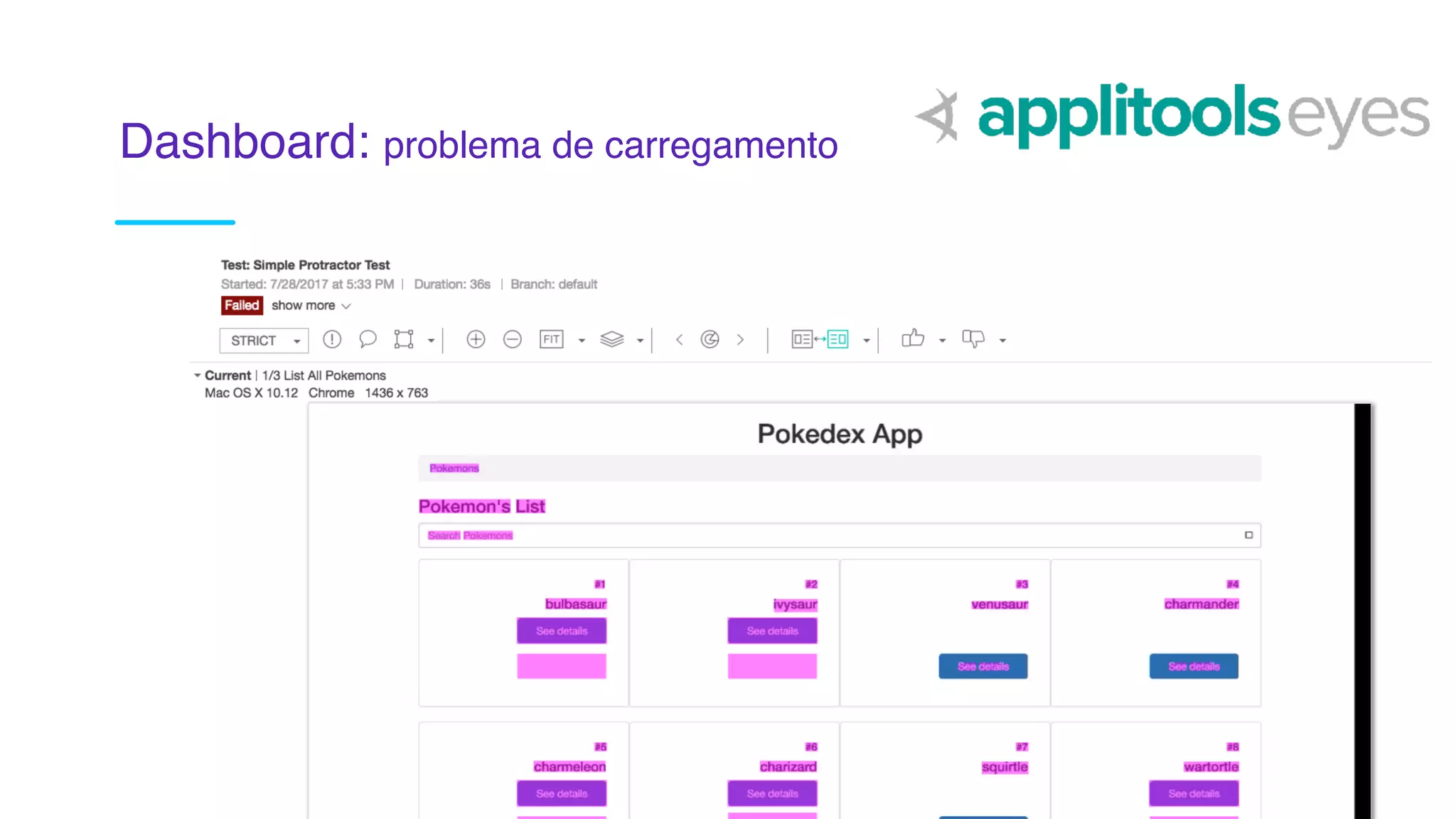Click the small square icon in search box
The image size is (1456, 819).
point(1248,535)
